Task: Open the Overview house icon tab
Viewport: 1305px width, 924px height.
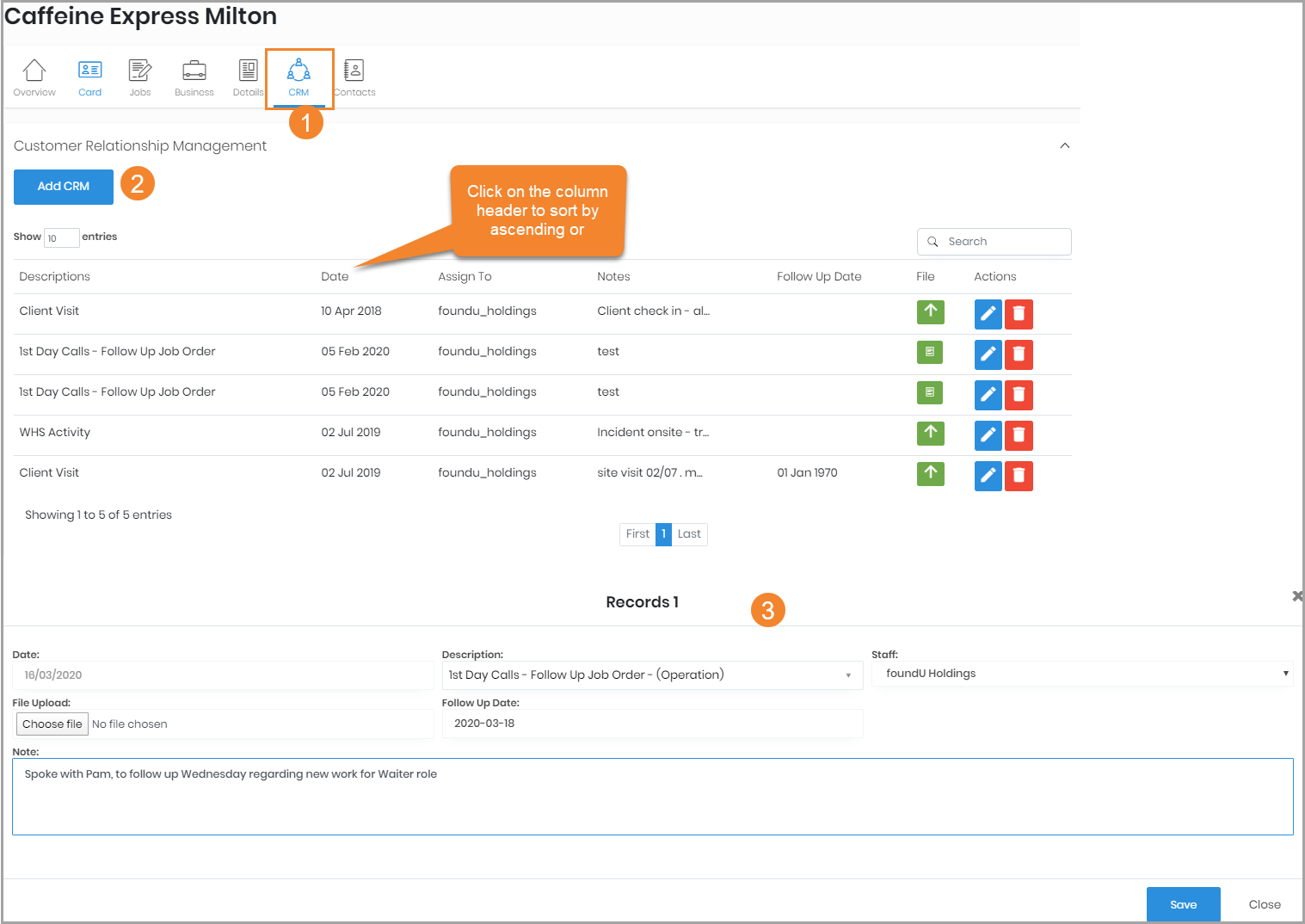Action: 34,77
